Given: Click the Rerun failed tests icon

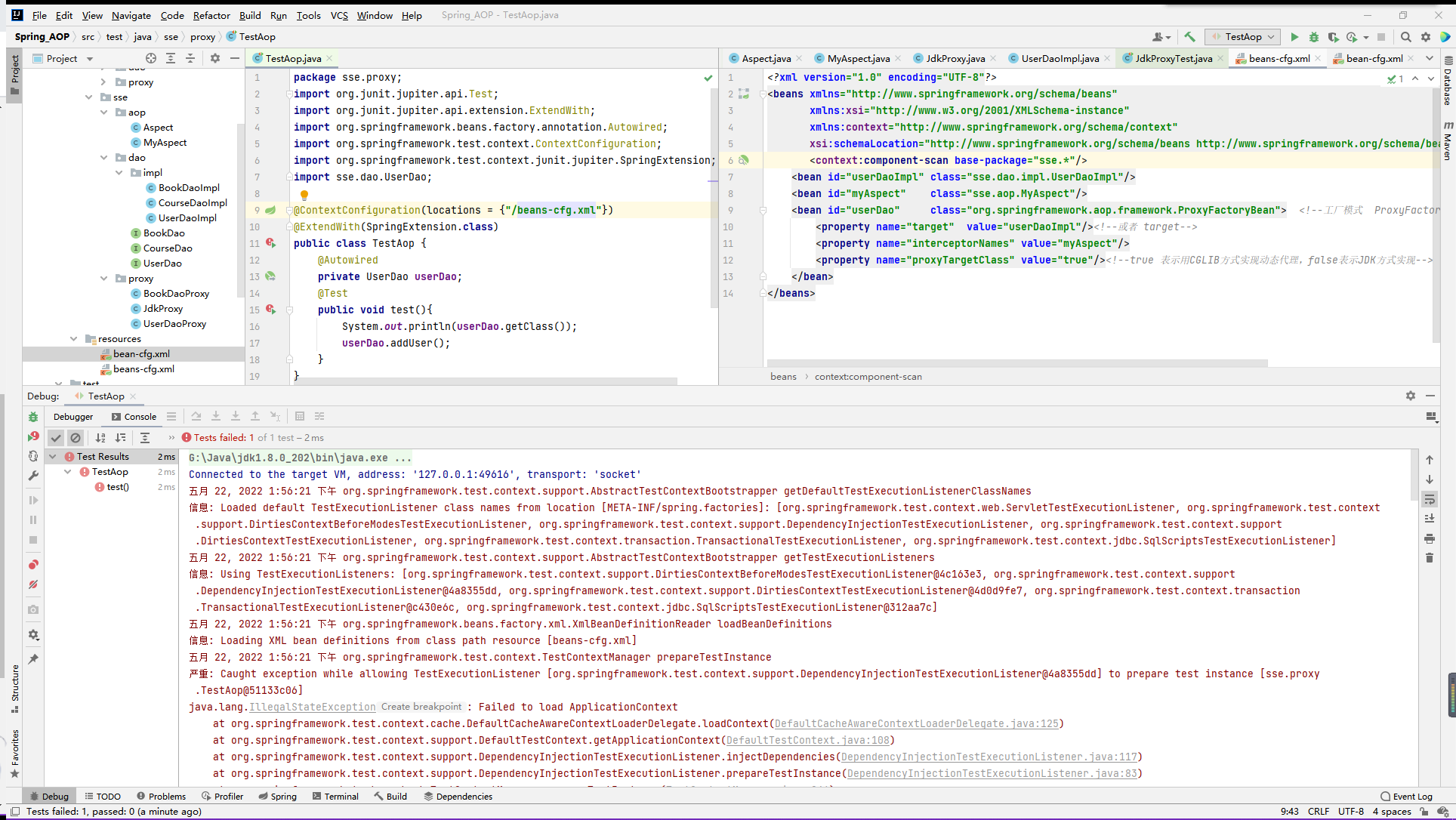Looking at the screenshot, I should [x=33, y=437].
